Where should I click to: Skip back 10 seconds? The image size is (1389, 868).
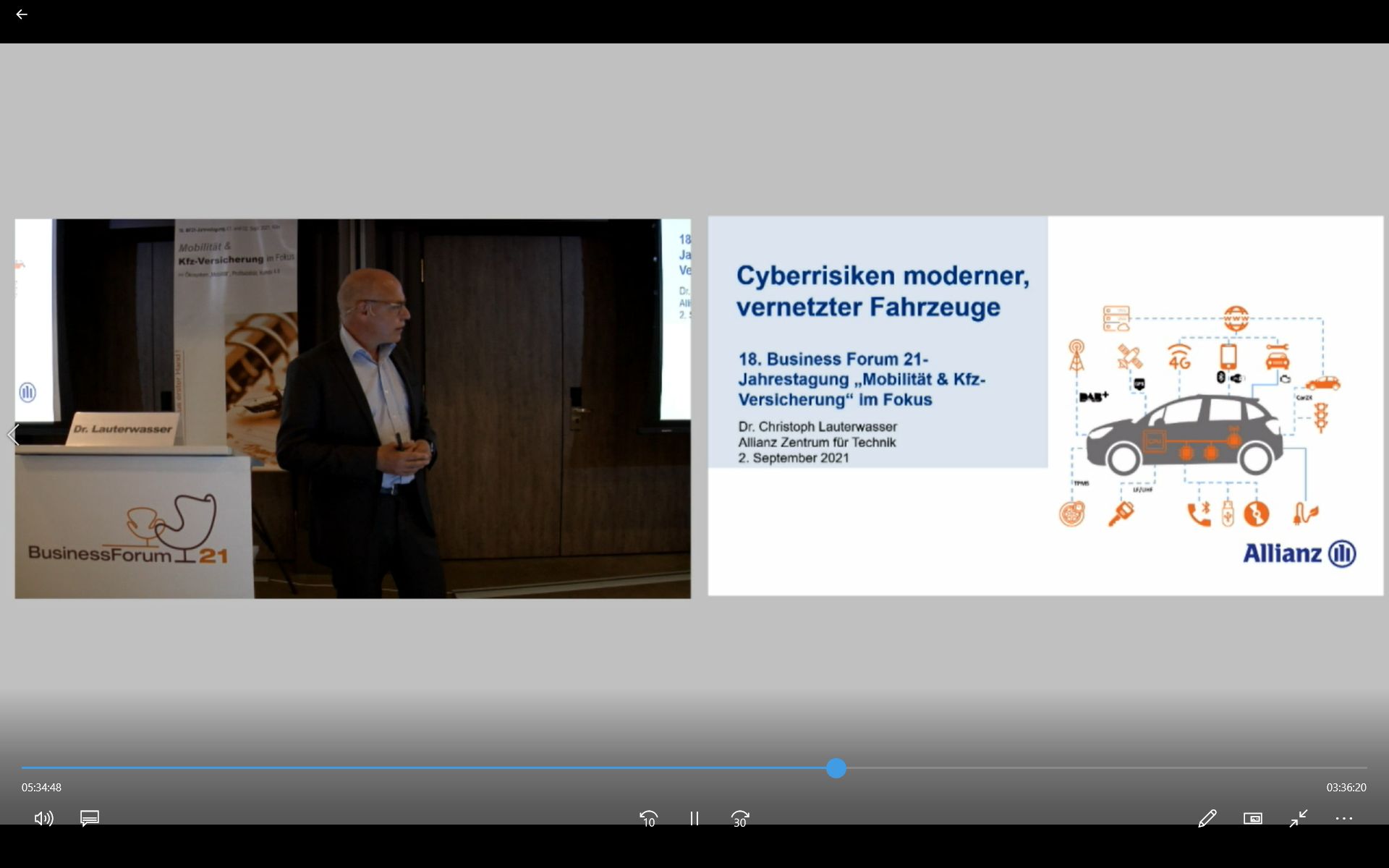point(648,818)
